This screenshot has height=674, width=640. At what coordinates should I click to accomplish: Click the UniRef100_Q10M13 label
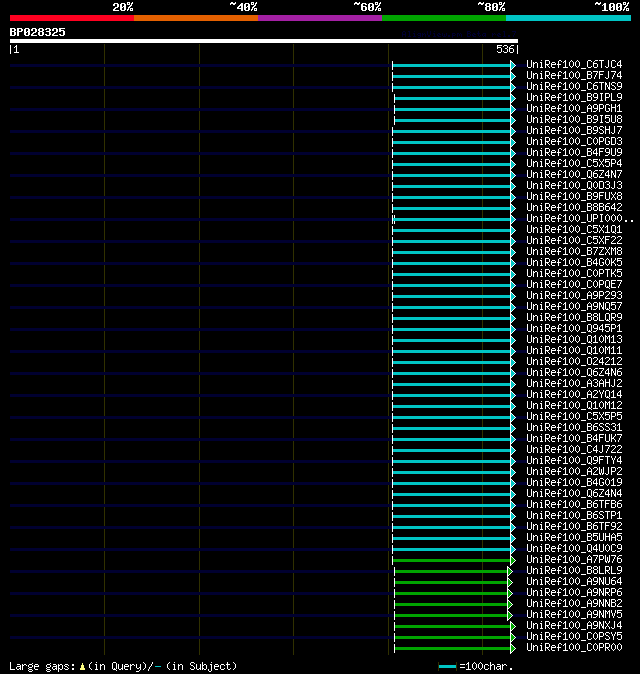coord(574,340)
